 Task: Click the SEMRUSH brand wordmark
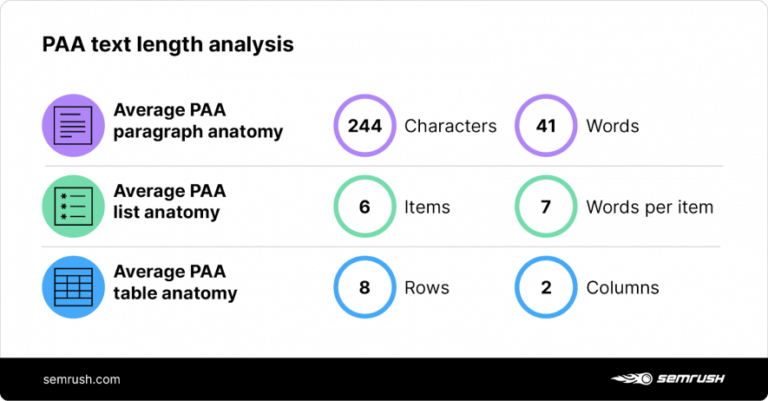pyautogui.click(x=691, y=378)
